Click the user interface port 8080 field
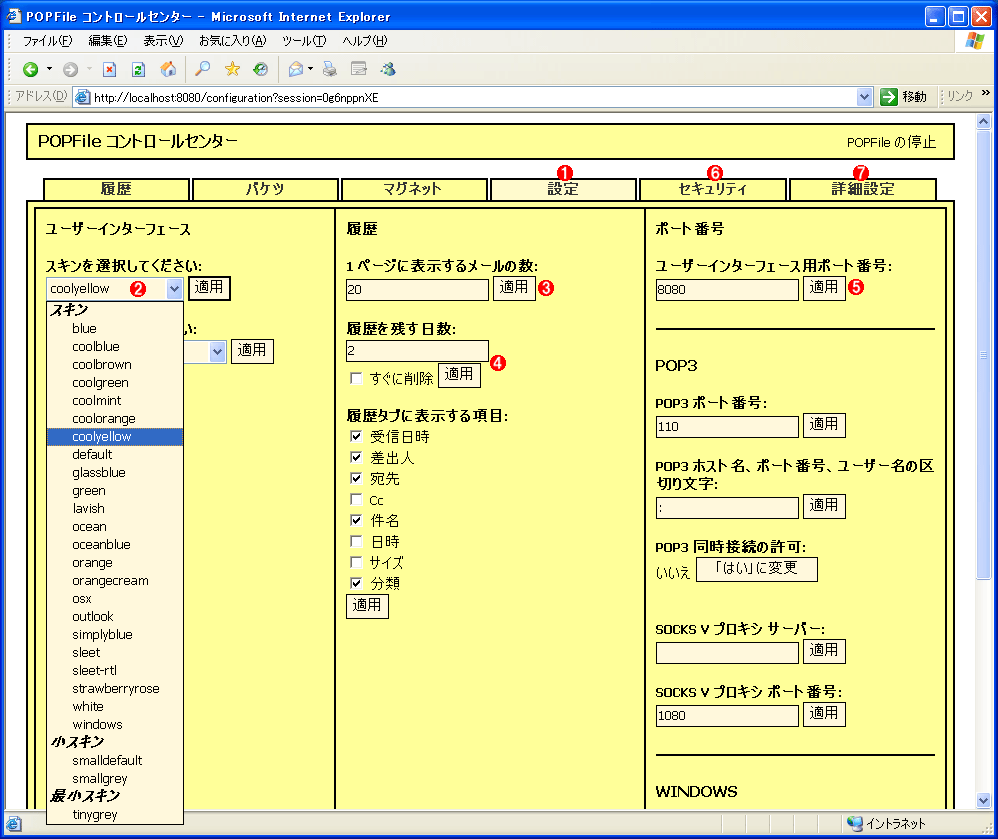Image resolution: width=998 pixels, height=839 pixels. [727, 290]
